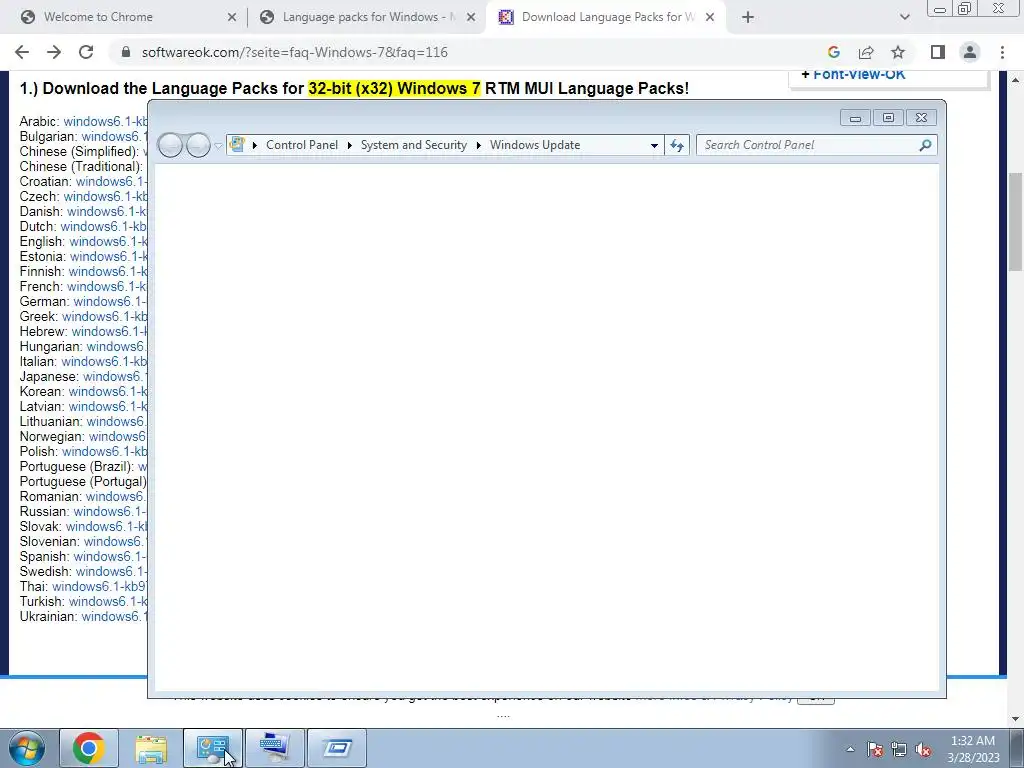Open Thai language pack link
This screenshot has height=768, width=1024.
point(99,586)
